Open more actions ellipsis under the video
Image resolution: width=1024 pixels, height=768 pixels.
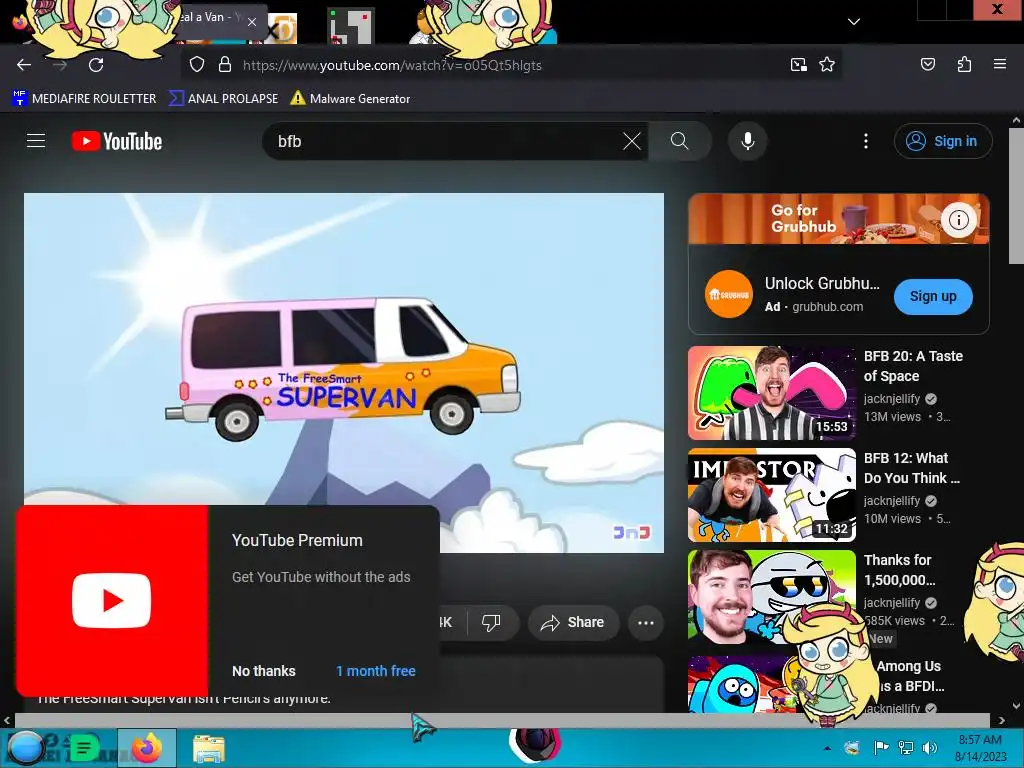coord(646,622)
